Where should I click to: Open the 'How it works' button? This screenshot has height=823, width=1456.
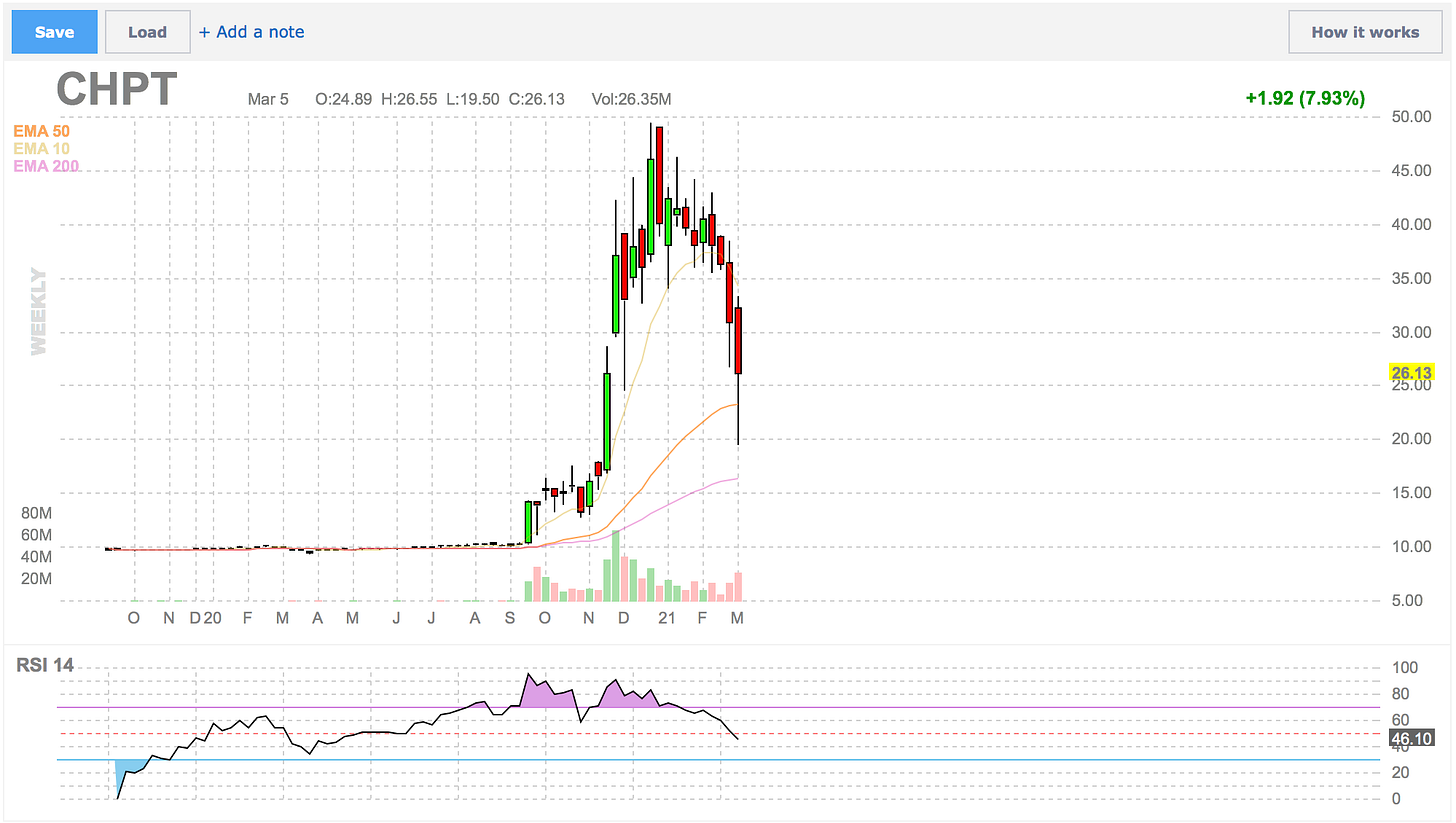pyautogui.click(x=1365, y=32)
